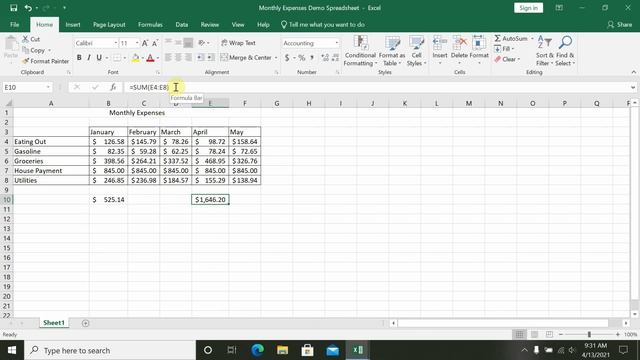Switch to the Page Layout tab
This screenshot has width=640, height=360.
tap(109, 24)
